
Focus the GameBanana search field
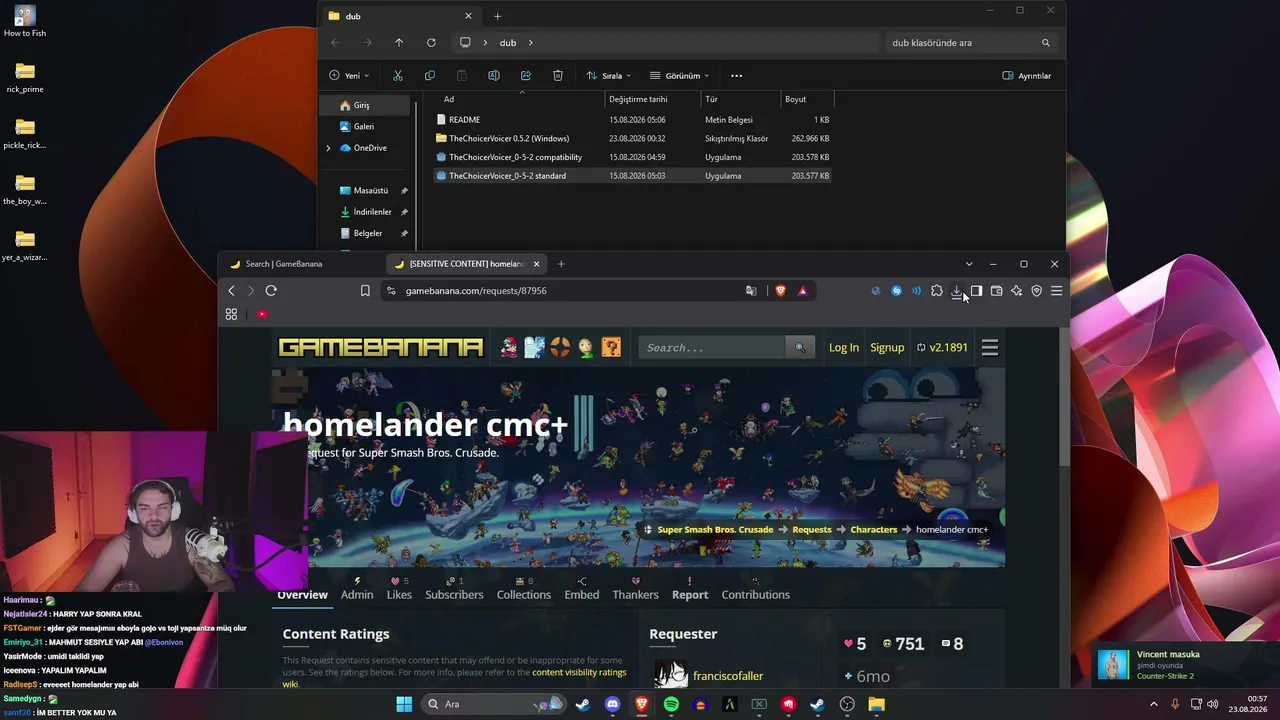click(712, 348)
